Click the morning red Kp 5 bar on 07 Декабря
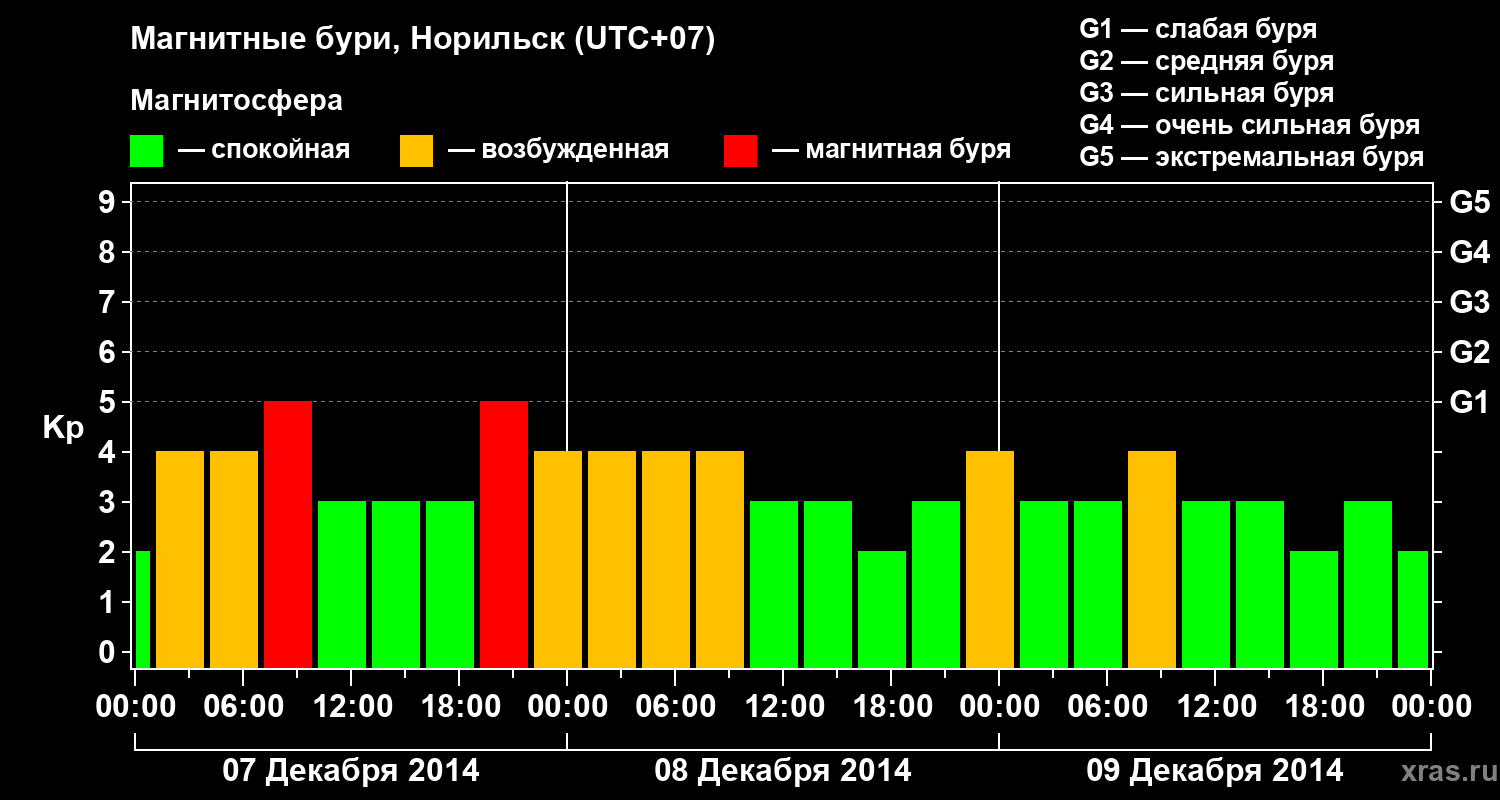Screen dimensions: 1500x800 [288, 534]
